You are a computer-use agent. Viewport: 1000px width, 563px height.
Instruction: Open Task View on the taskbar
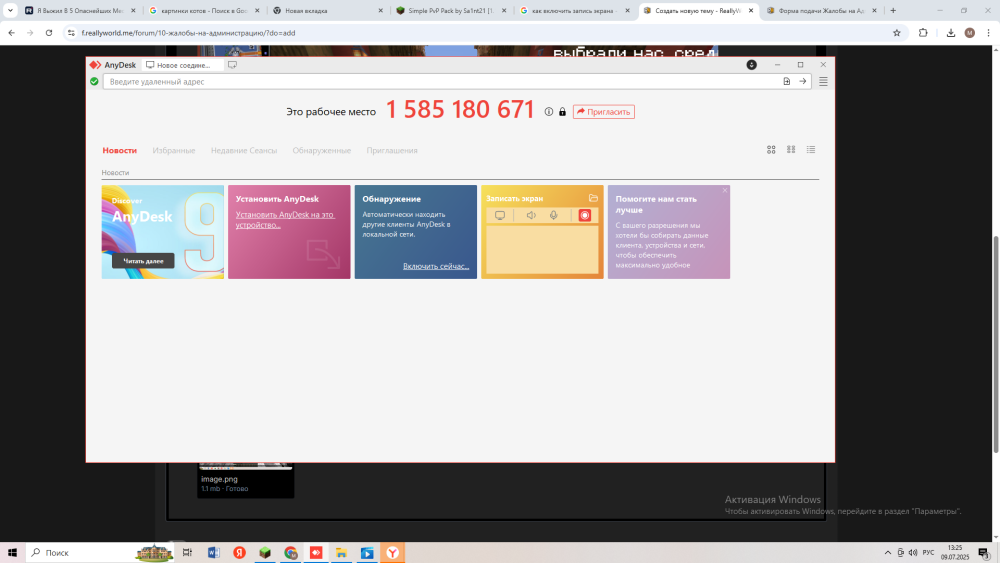click(187, 553)
